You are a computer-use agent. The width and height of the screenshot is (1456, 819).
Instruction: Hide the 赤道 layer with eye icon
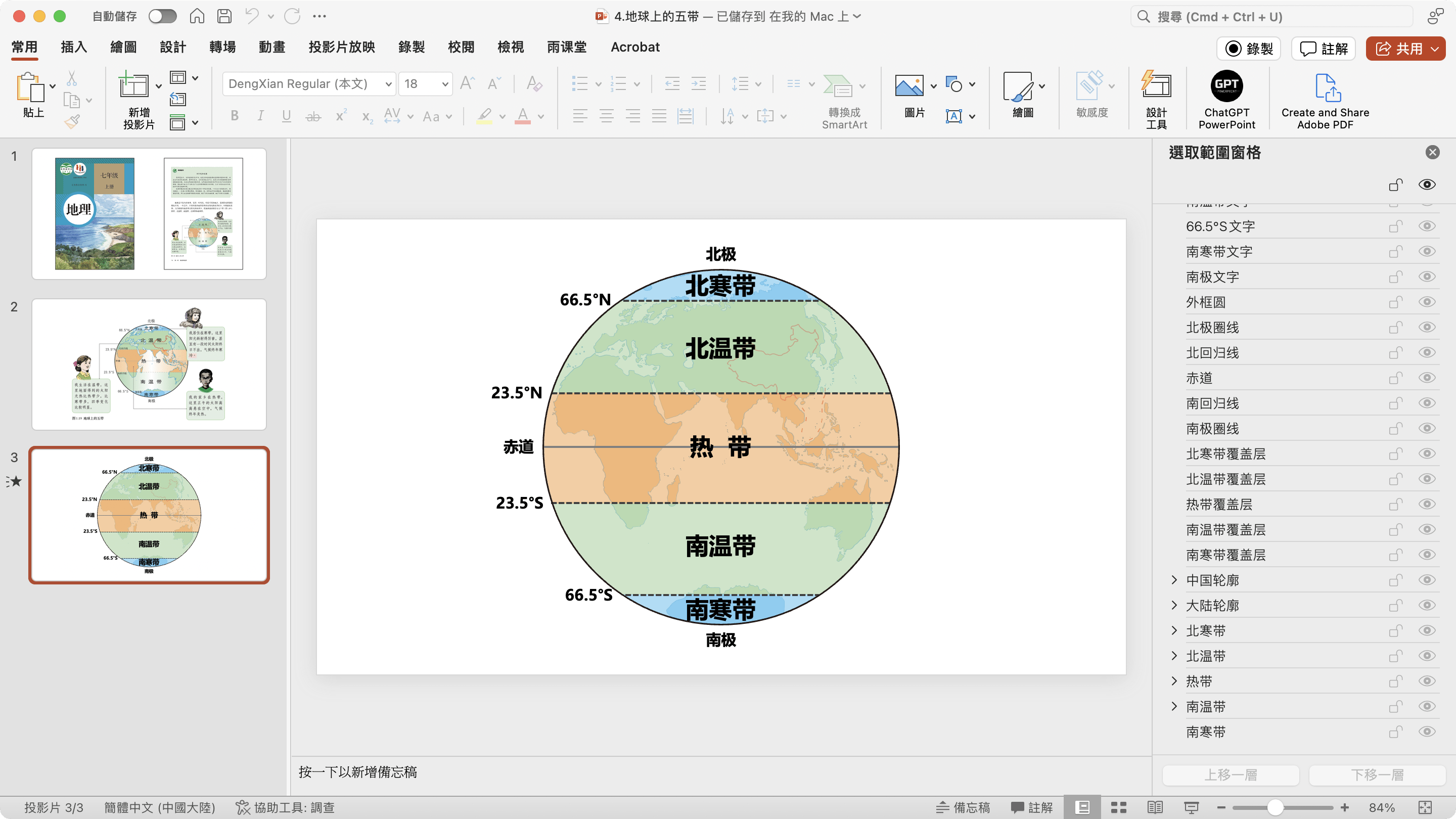pyautogui.click(x=1427, y=378)
